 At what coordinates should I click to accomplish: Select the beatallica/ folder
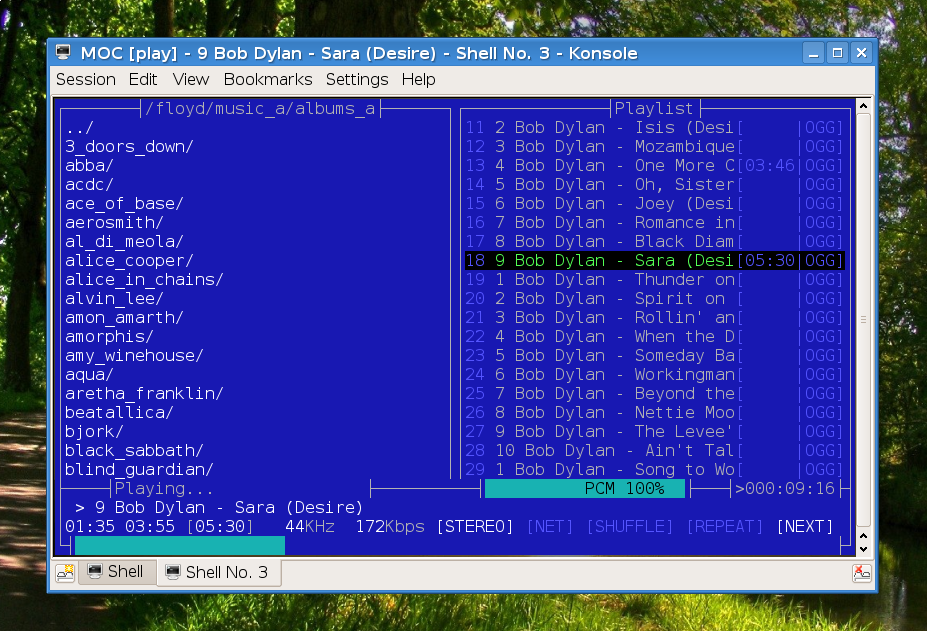pyautogui.click(x=119, y=412)
